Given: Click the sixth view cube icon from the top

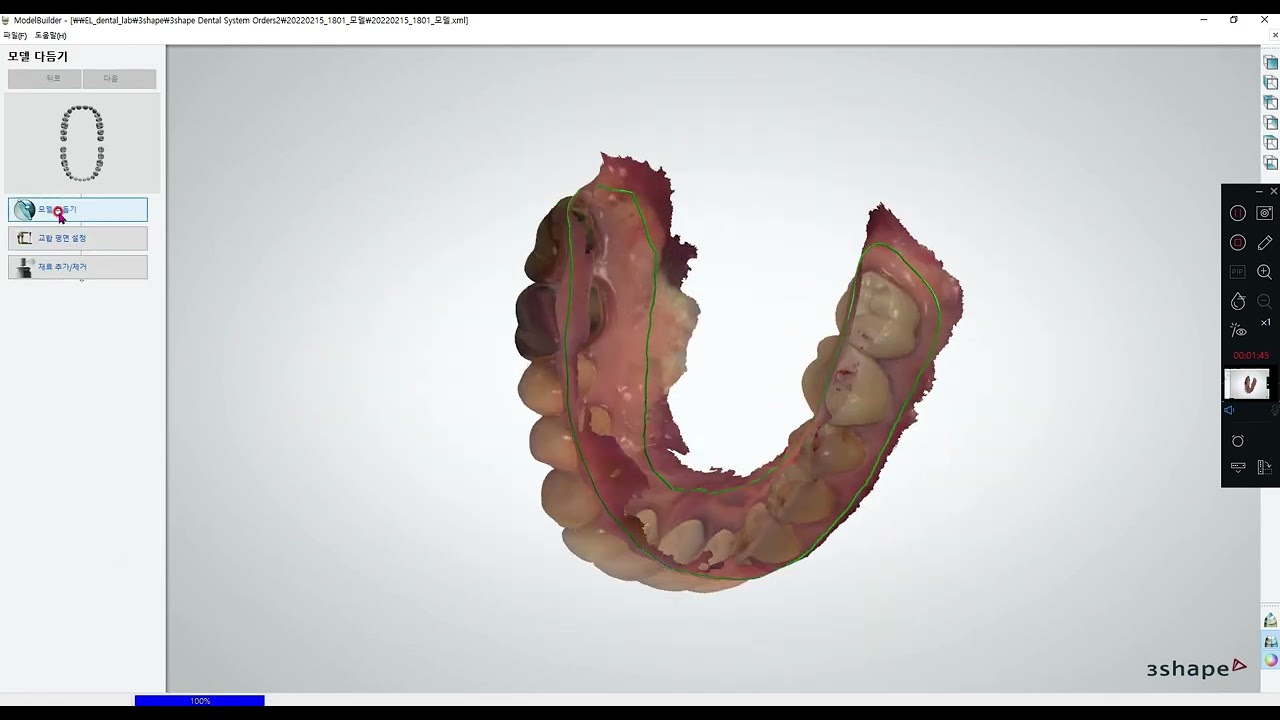Looking at the screenshot, I should click(x=1271, y=162).
